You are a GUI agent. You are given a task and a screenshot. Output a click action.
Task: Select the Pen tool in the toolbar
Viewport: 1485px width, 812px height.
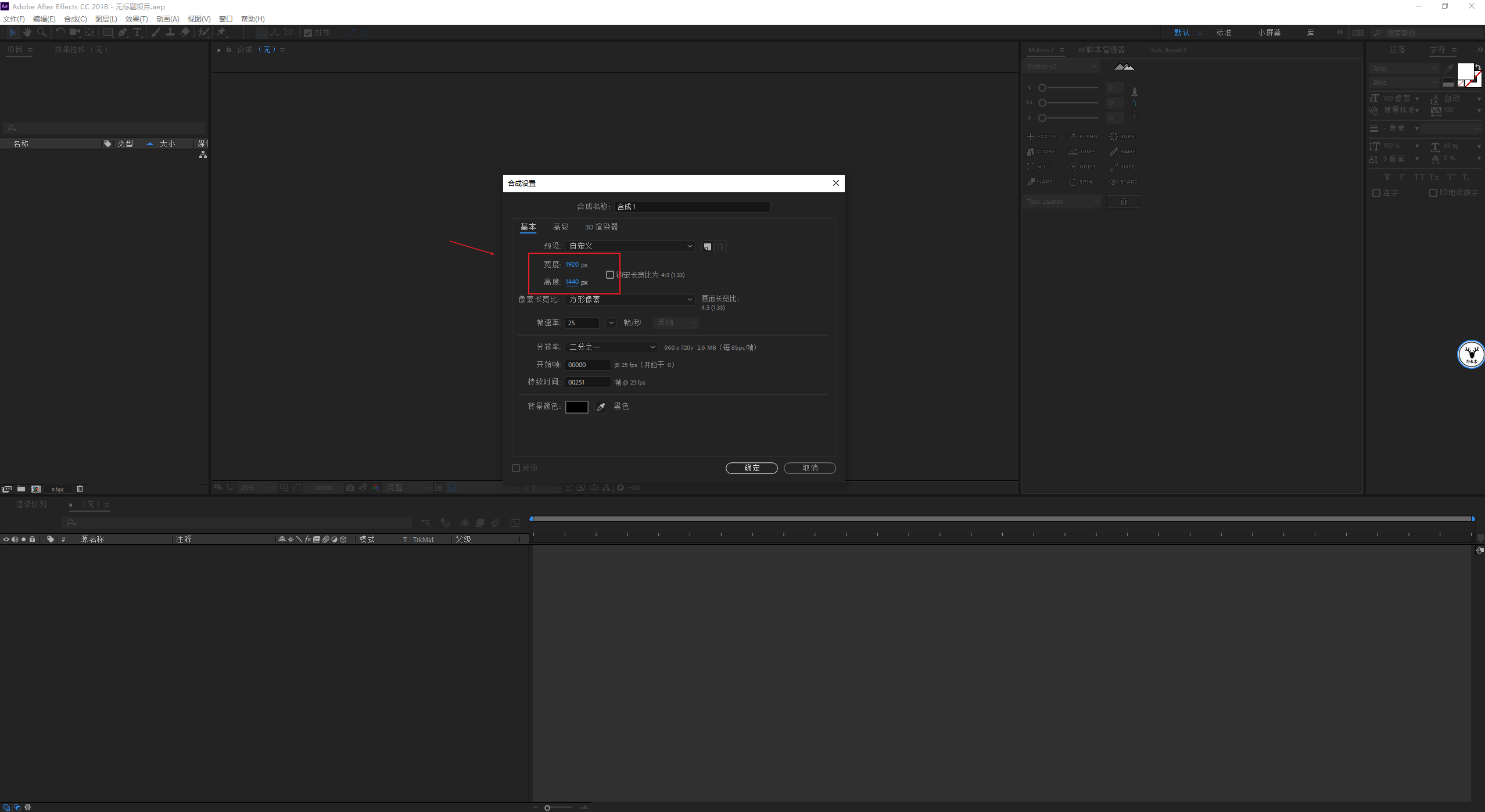pyautogui.click(x=122, y=33)
